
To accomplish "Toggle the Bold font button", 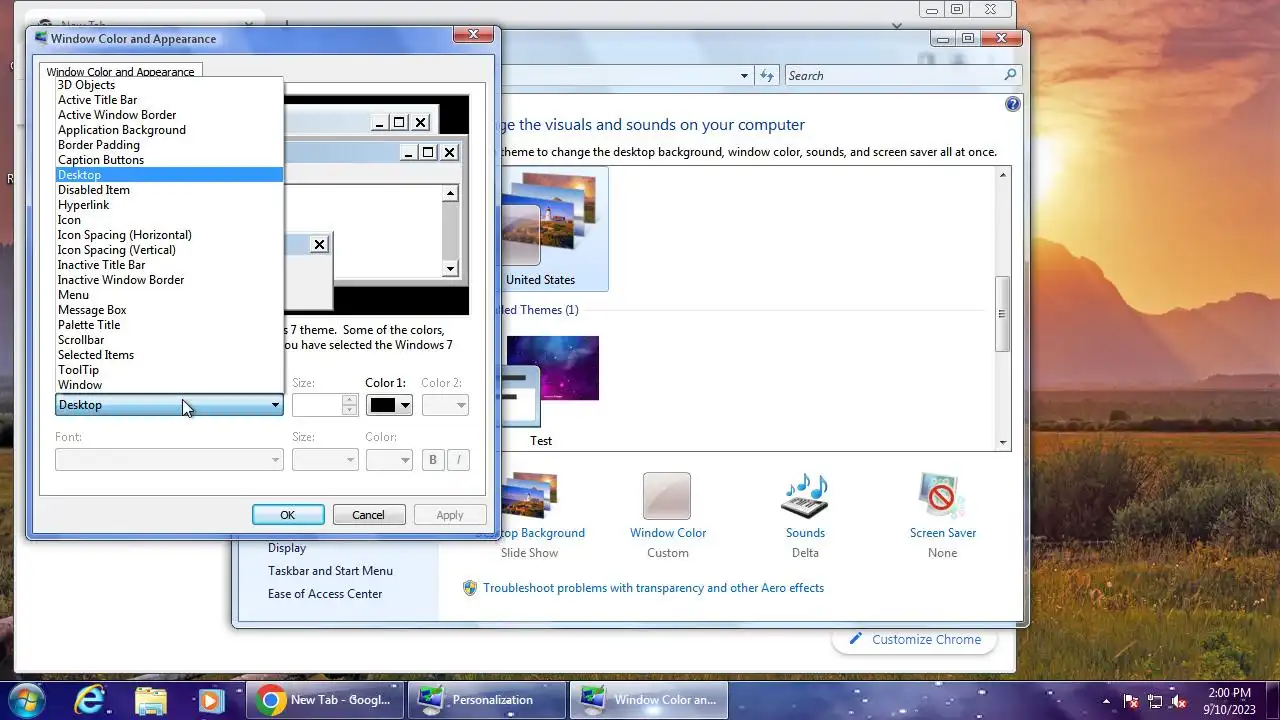I will coord(433,460).
